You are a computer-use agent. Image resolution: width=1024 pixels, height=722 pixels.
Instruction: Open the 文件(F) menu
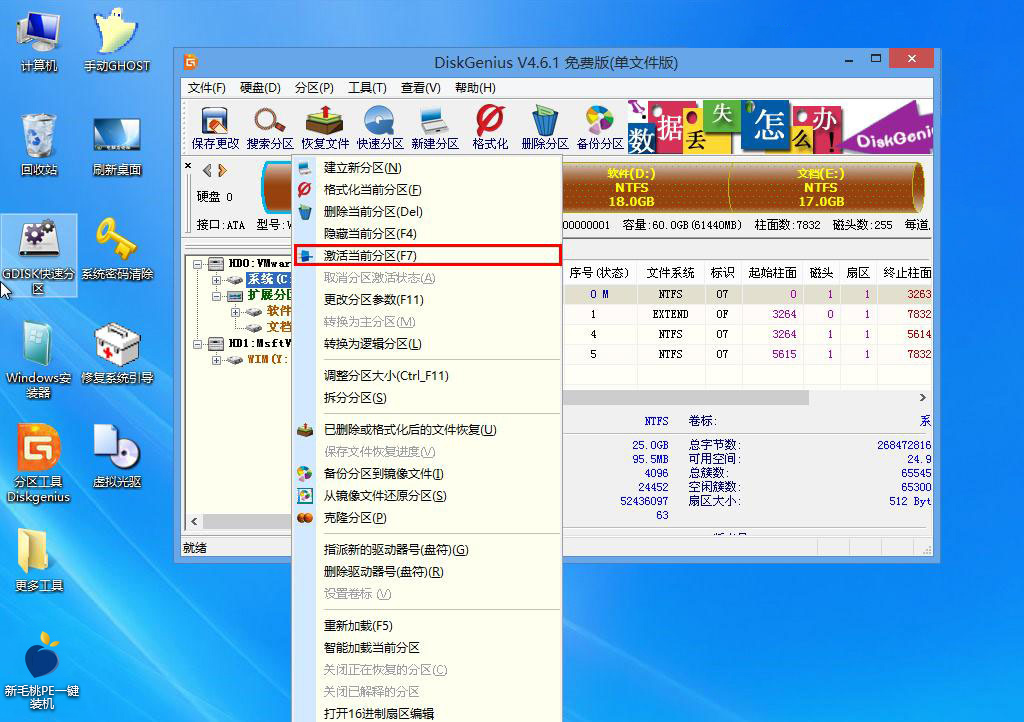tap(206, 87)
